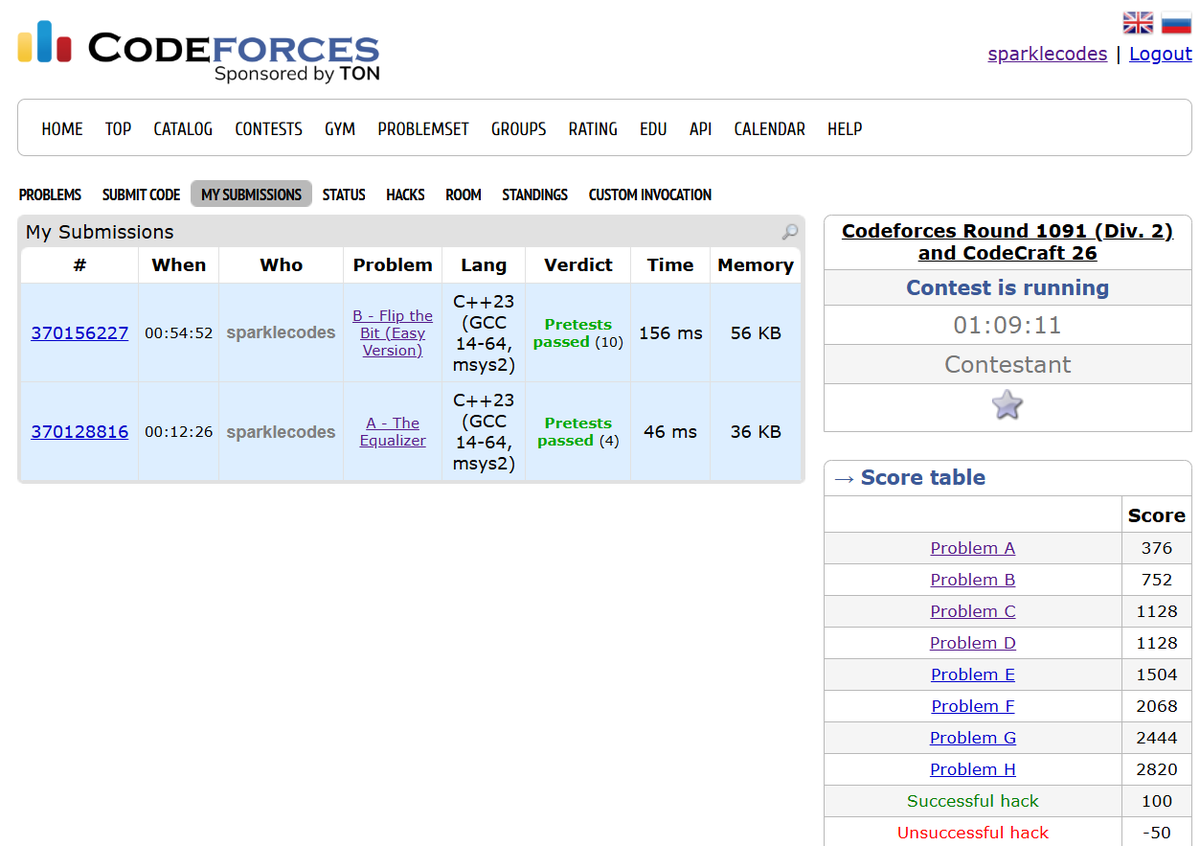
Task: Click the Logout link
Action: pyautogui.click(x=1160, y=54)
